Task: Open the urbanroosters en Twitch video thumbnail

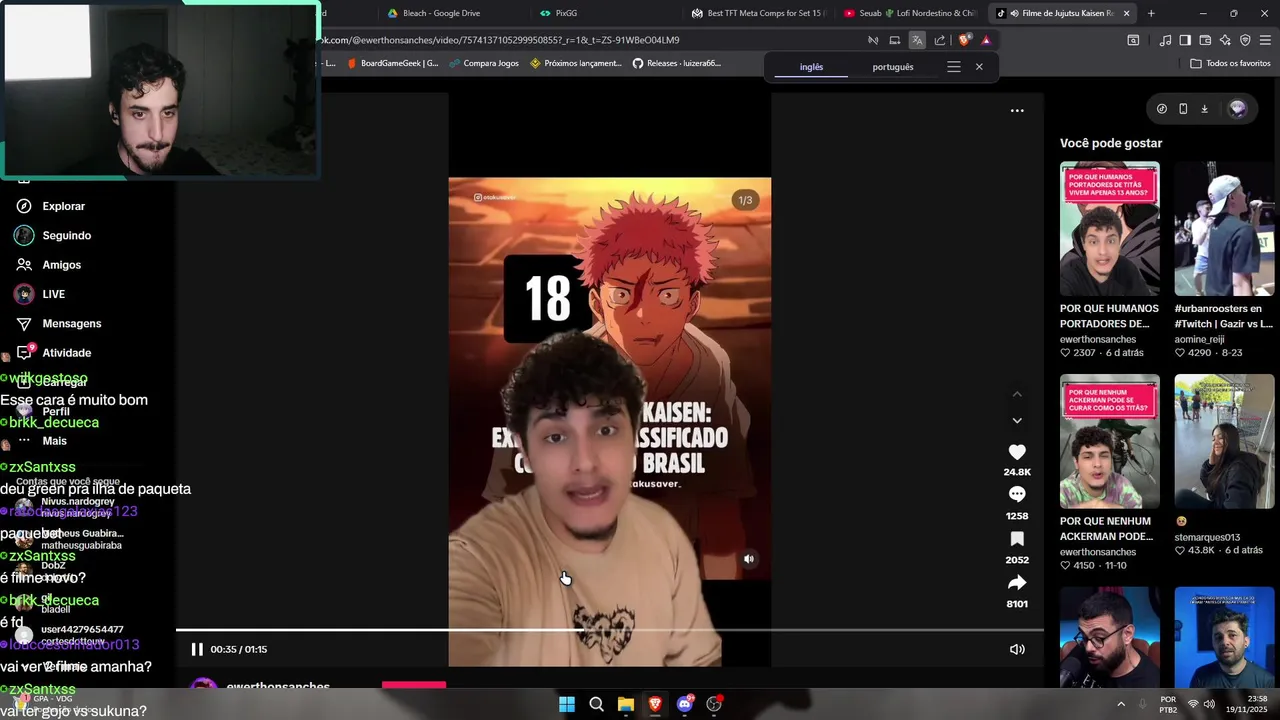Action: tap(1224, 228)
